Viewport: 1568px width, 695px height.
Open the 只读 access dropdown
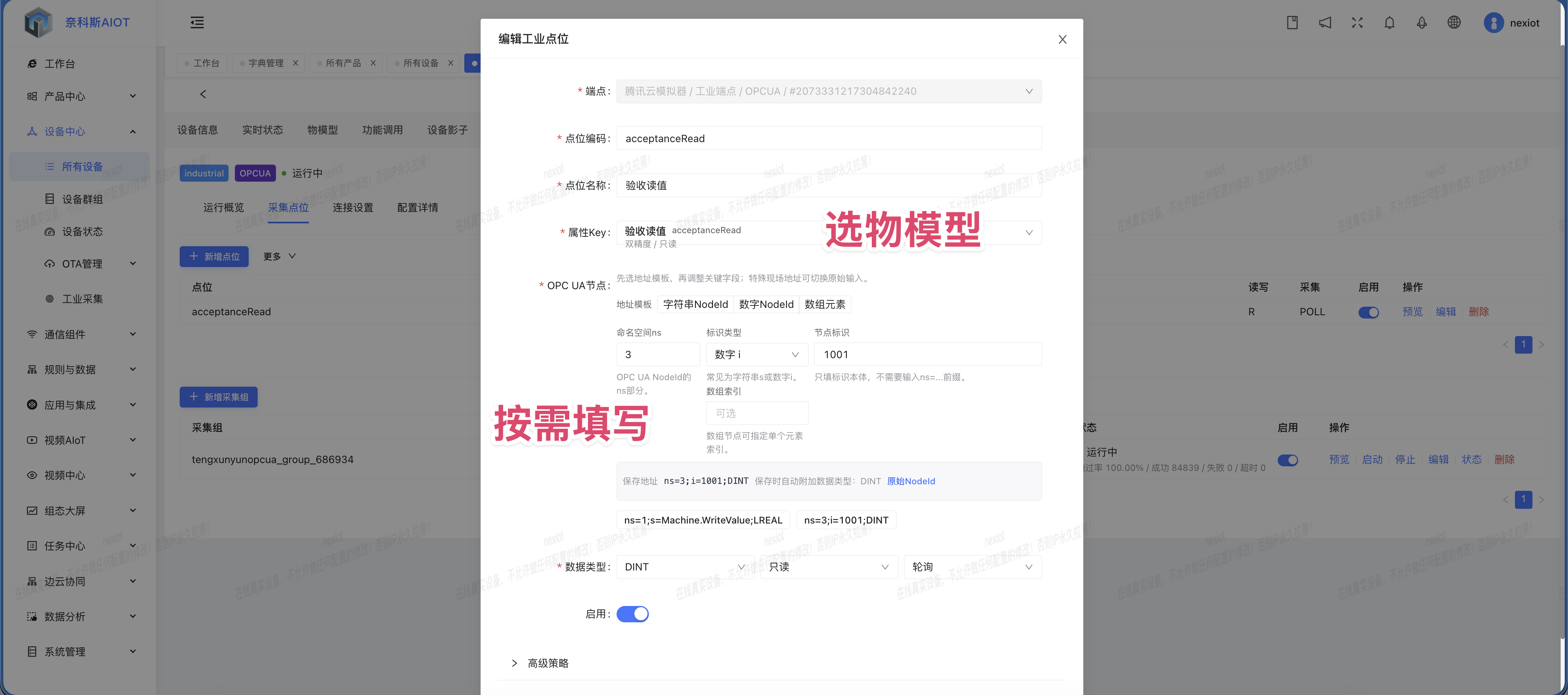pos(829,567)
